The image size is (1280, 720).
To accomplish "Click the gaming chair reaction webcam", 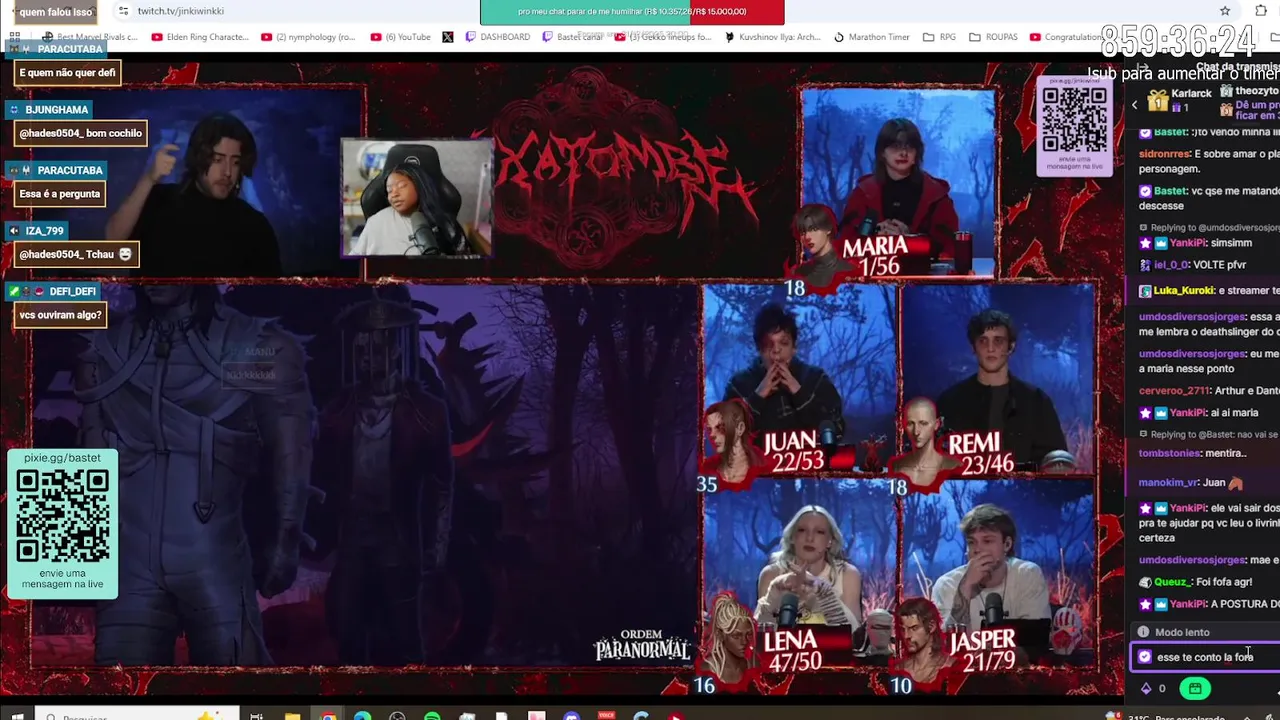I will click(416, 198).
